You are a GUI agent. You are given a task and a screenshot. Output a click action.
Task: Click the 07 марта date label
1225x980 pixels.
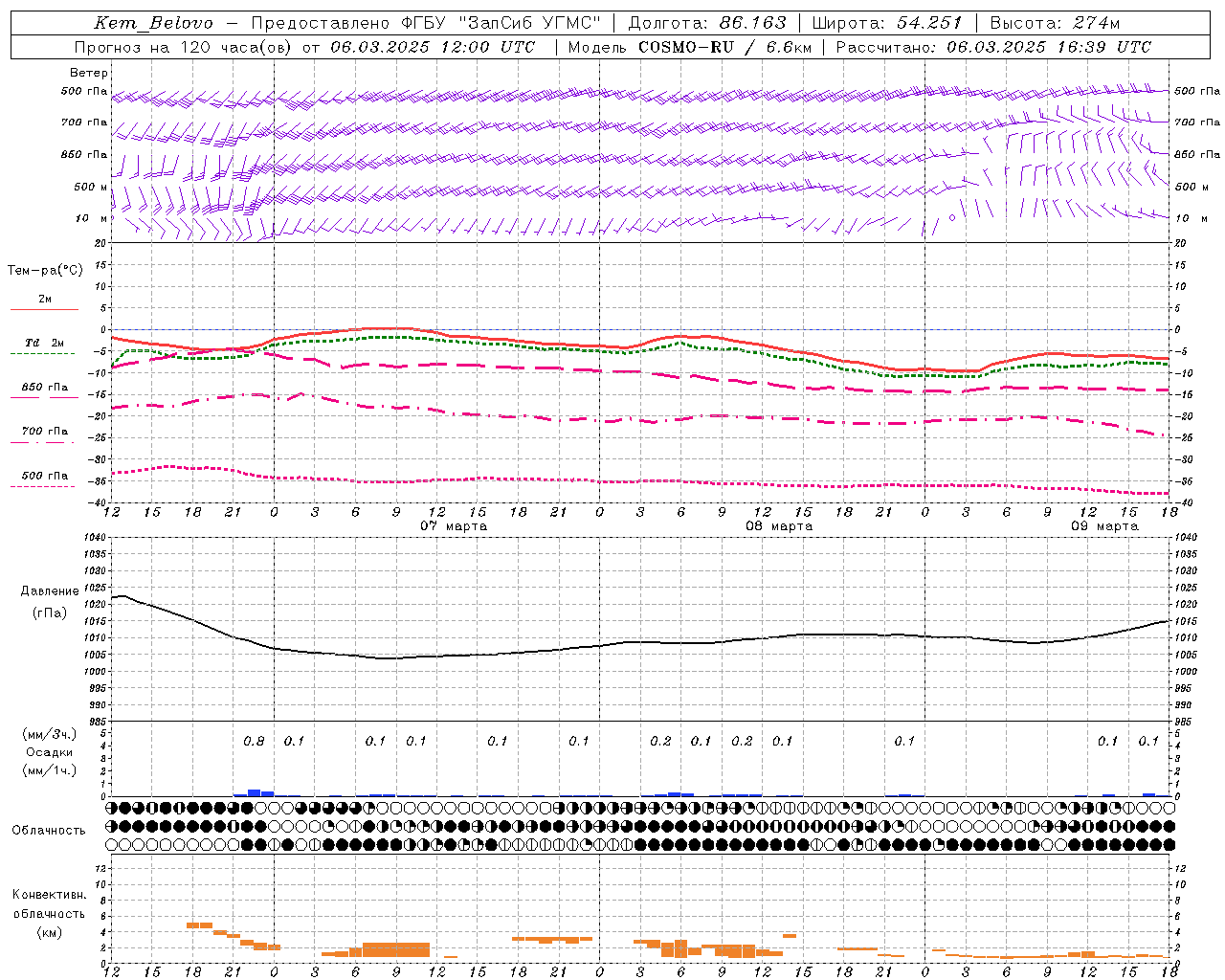[x=454, y=526]
